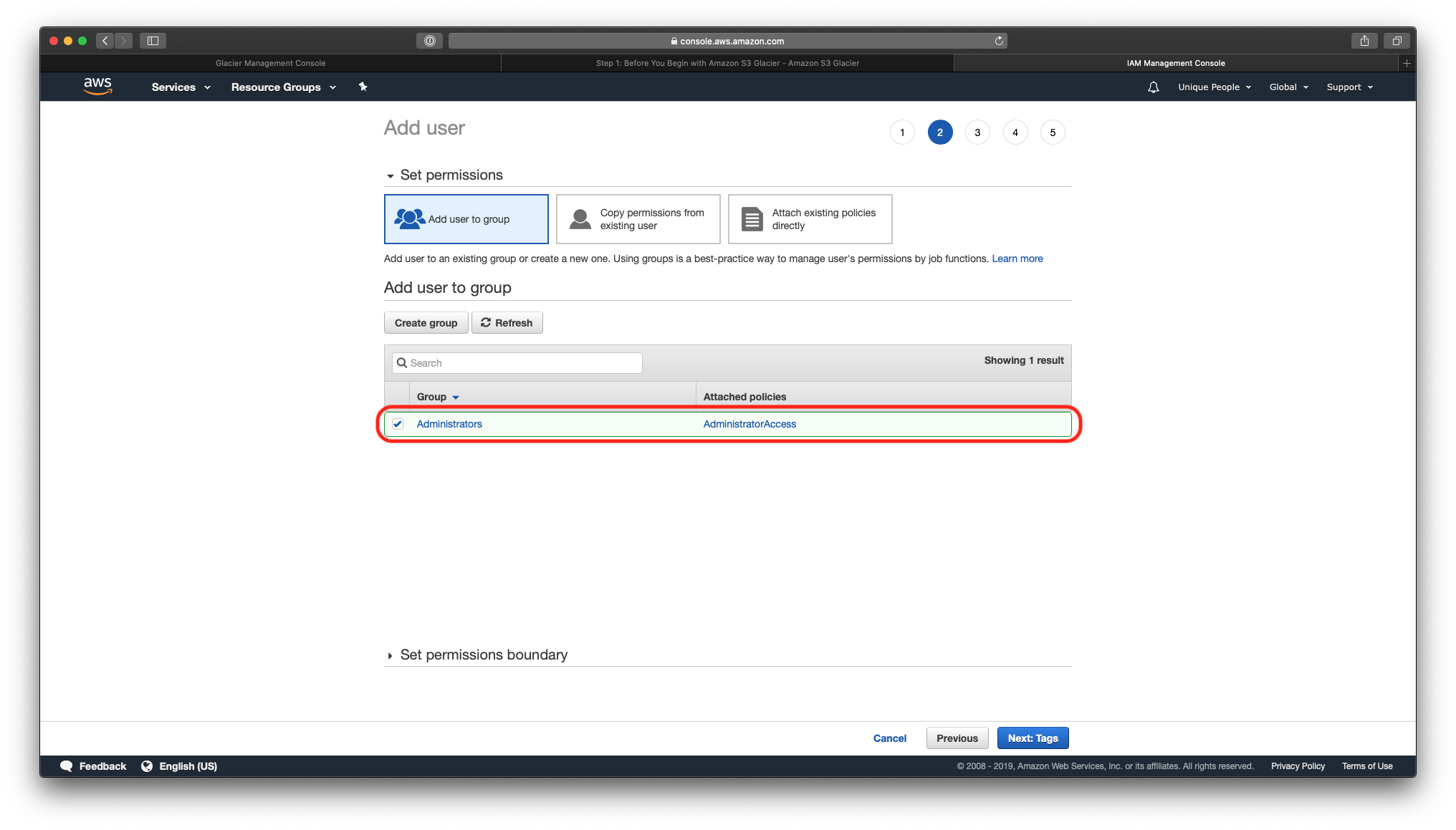Sort by the Group column header

tap(438, 397)
